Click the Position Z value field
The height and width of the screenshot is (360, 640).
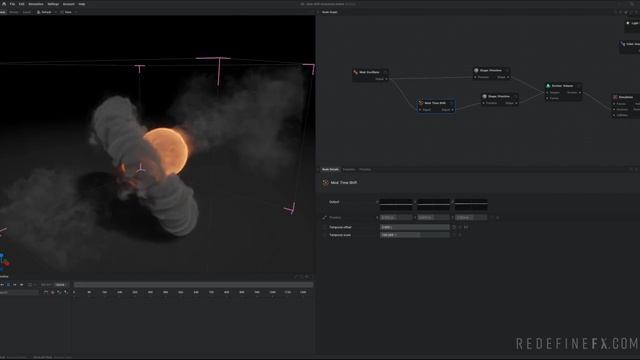pos(471,218)
